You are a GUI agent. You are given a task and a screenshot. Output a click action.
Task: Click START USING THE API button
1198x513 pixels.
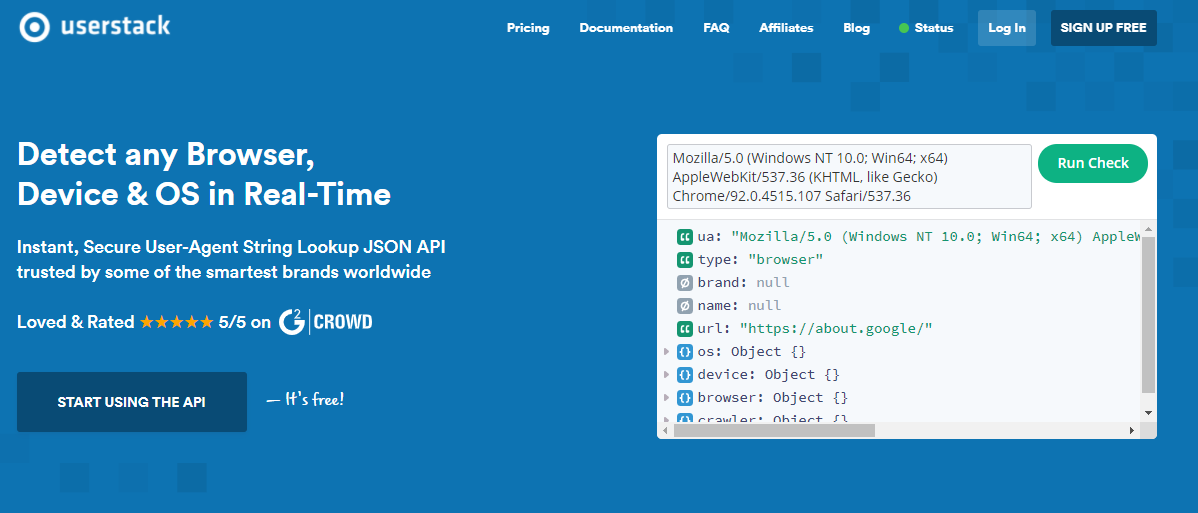[131, 402]
